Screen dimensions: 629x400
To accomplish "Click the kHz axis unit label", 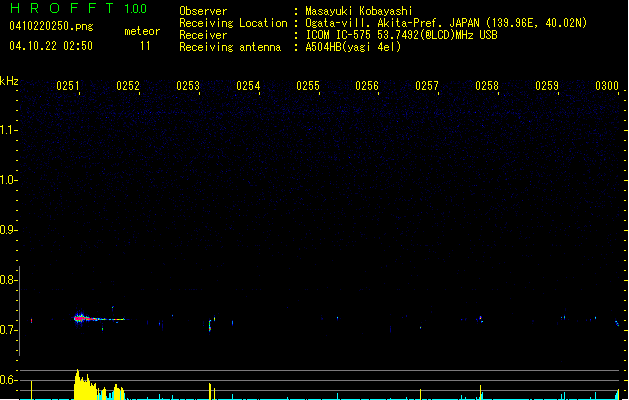I will pyautogui.click(x=9, y=81).
